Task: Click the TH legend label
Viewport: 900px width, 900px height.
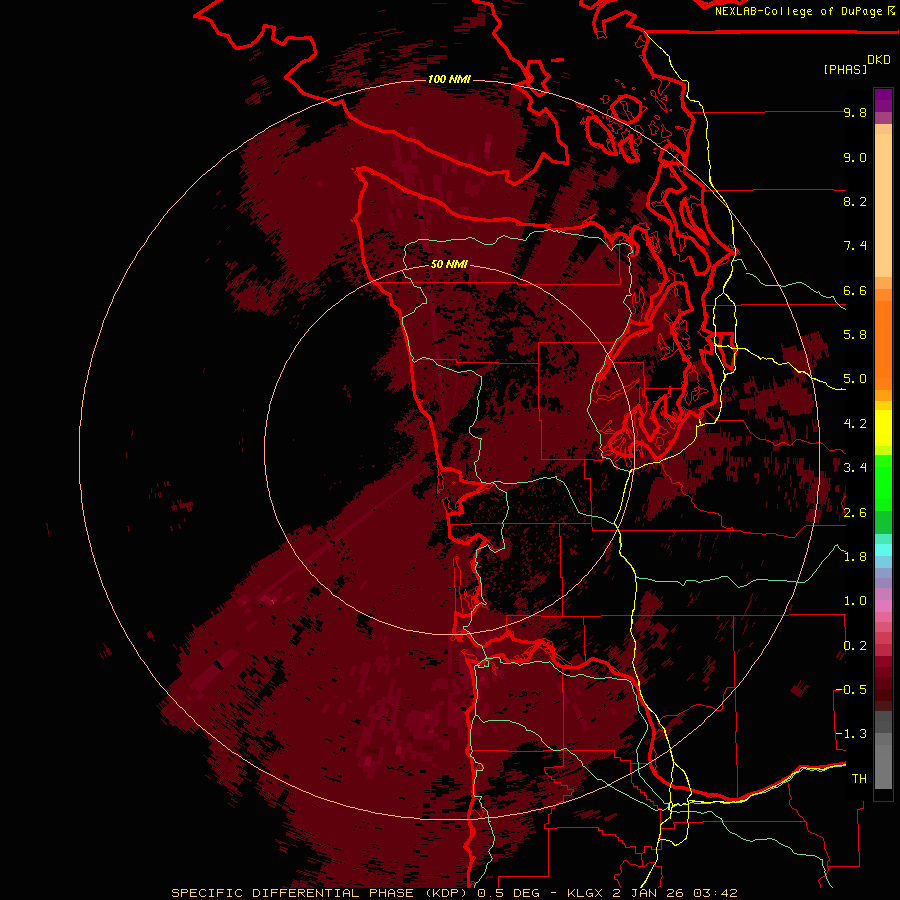Action: (x=859, y=779)
